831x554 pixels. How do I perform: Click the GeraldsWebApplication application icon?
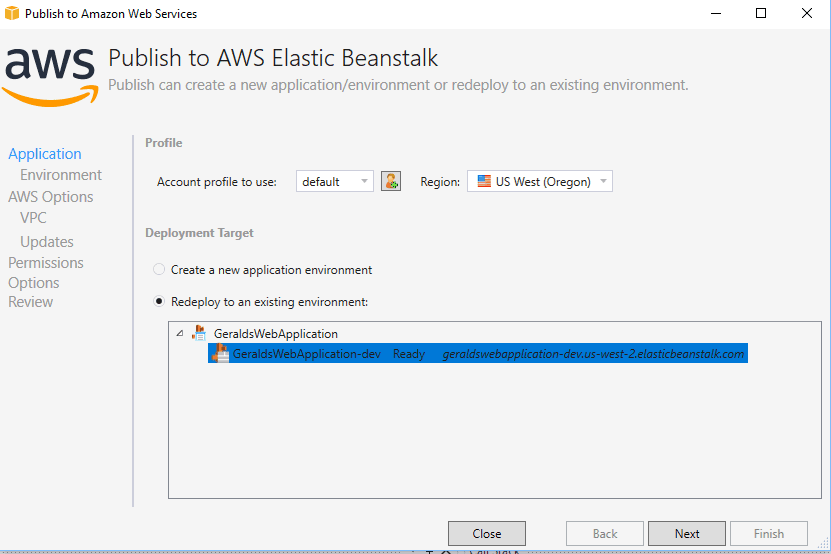(x=199, y=333)
